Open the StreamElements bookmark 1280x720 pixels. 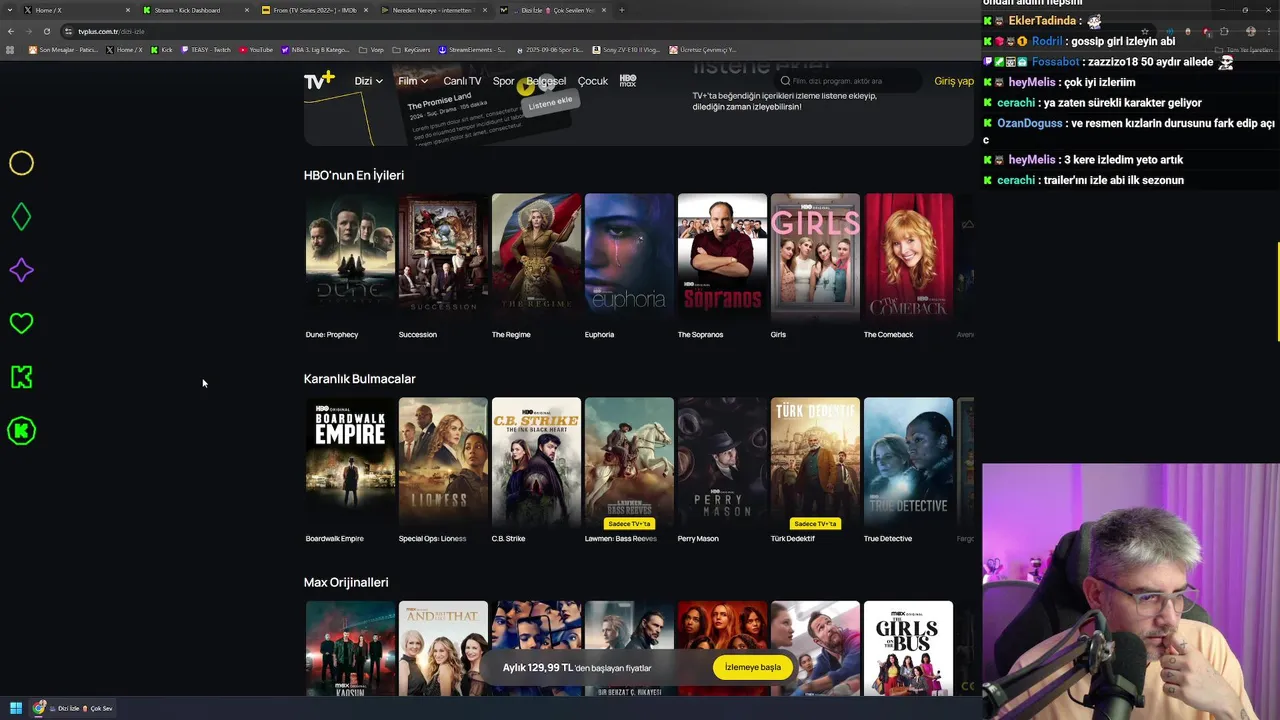[x=472, y=49]
